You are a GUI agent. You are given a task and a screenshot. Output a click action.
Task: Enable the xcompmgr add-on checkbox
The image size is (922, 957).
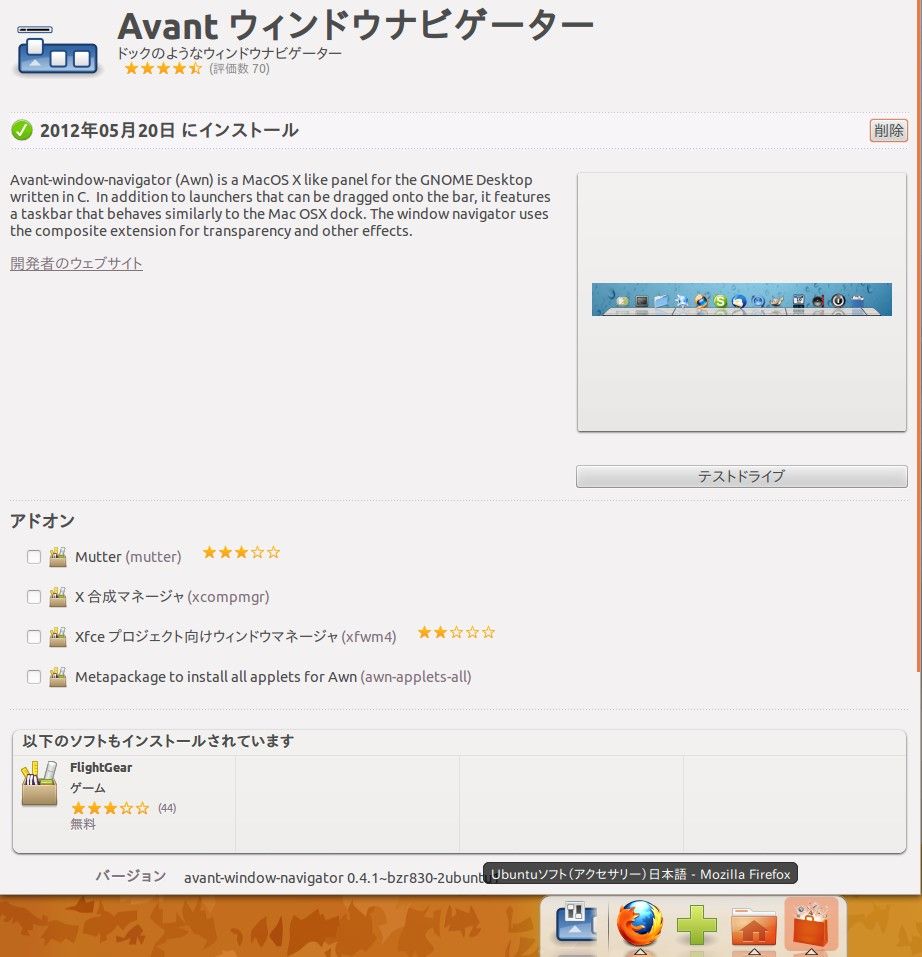pyautogui.click(x=34, y=597)
